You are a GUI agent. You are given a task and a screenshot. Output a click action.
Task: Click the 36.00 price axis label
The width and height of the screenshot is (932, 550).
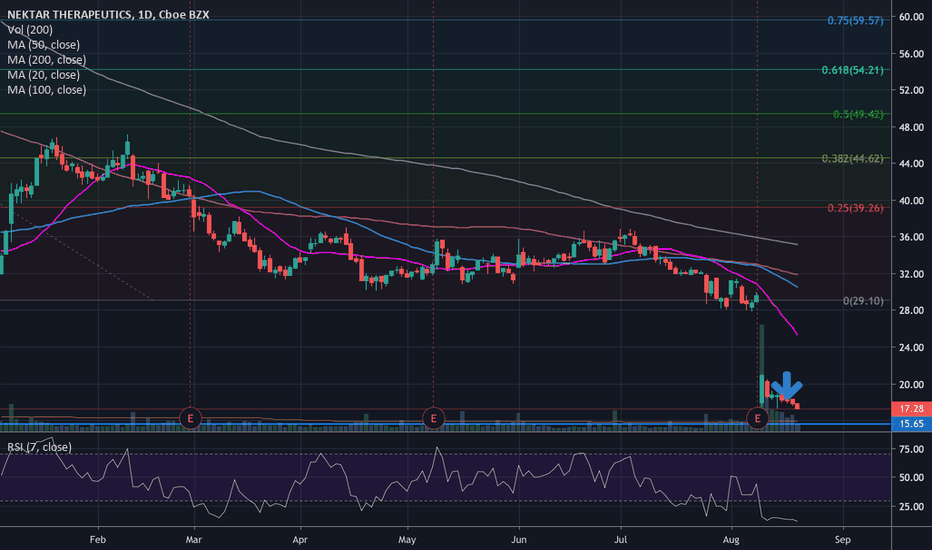point(911,237)
